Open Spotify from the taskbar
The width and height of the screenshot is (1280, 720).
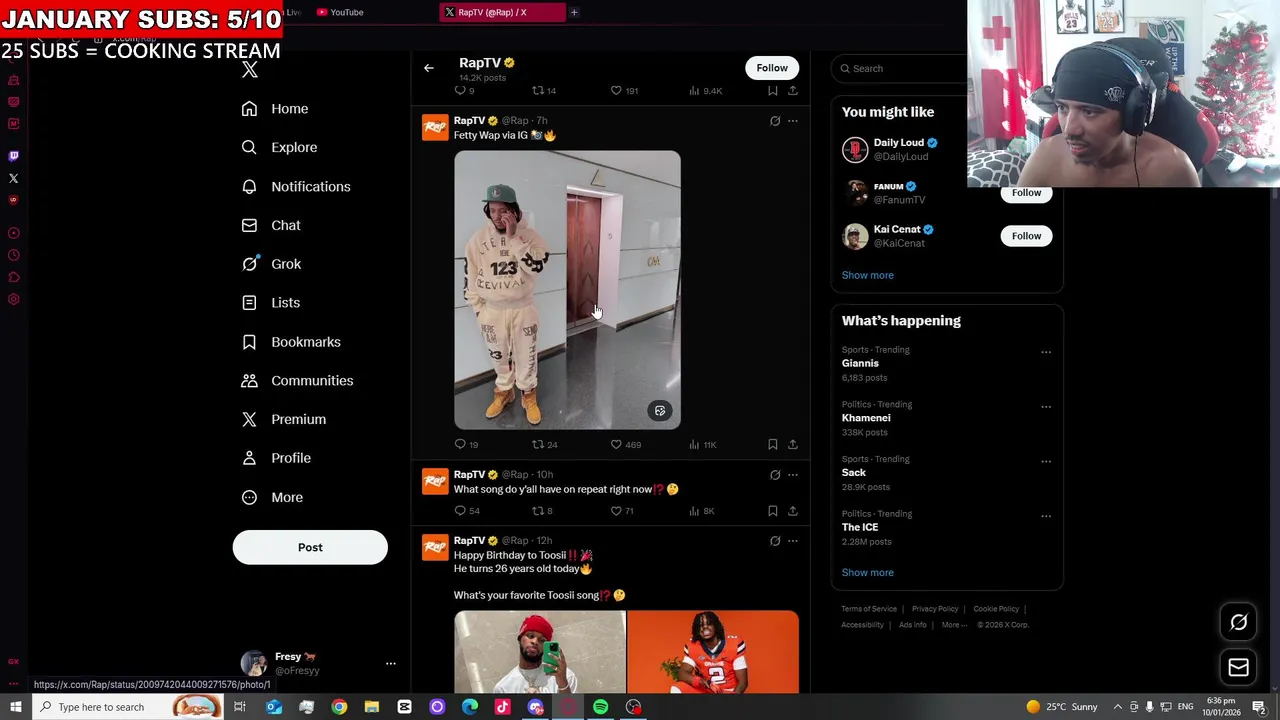[600, 707]
